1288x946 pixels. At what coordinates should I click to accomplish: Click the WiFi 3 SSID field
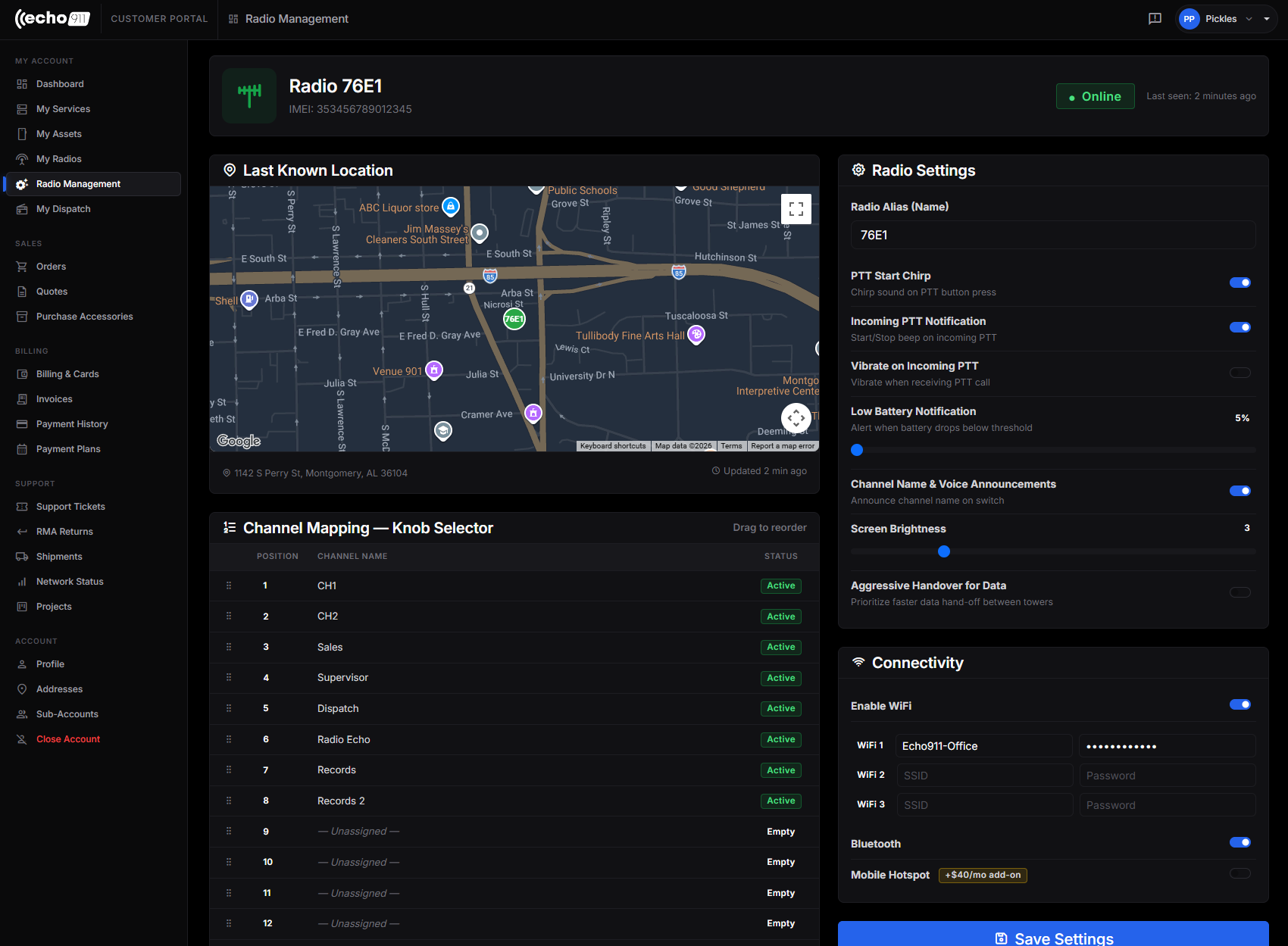point(984,805)
